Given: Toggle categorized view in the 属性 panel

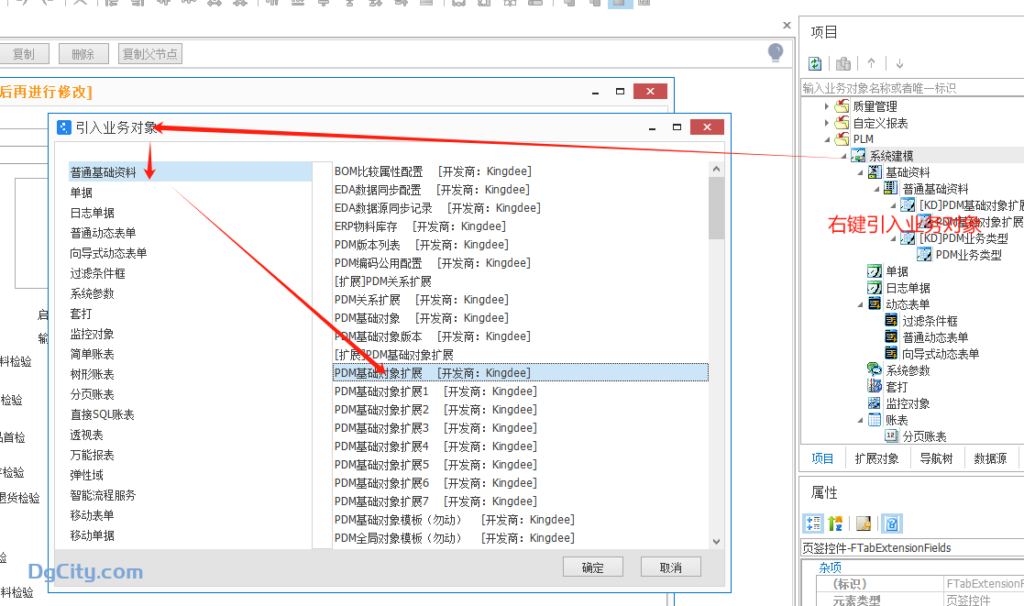Looking at the screenshot, I should [x=812, y=523].
